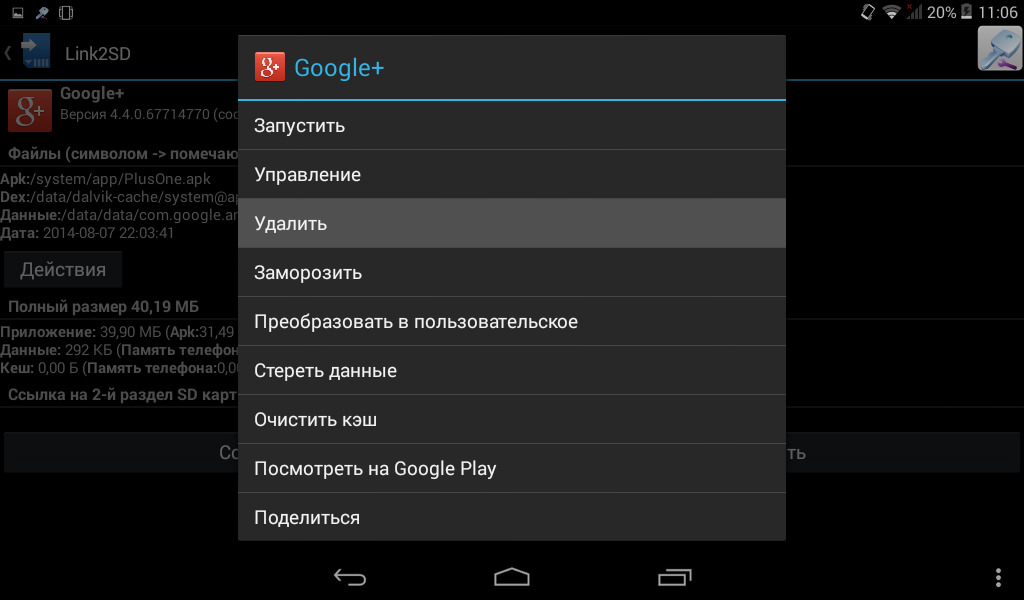1024x600 pixels.
Task: Tap the Android home navigation button
Action: [511, 576]
